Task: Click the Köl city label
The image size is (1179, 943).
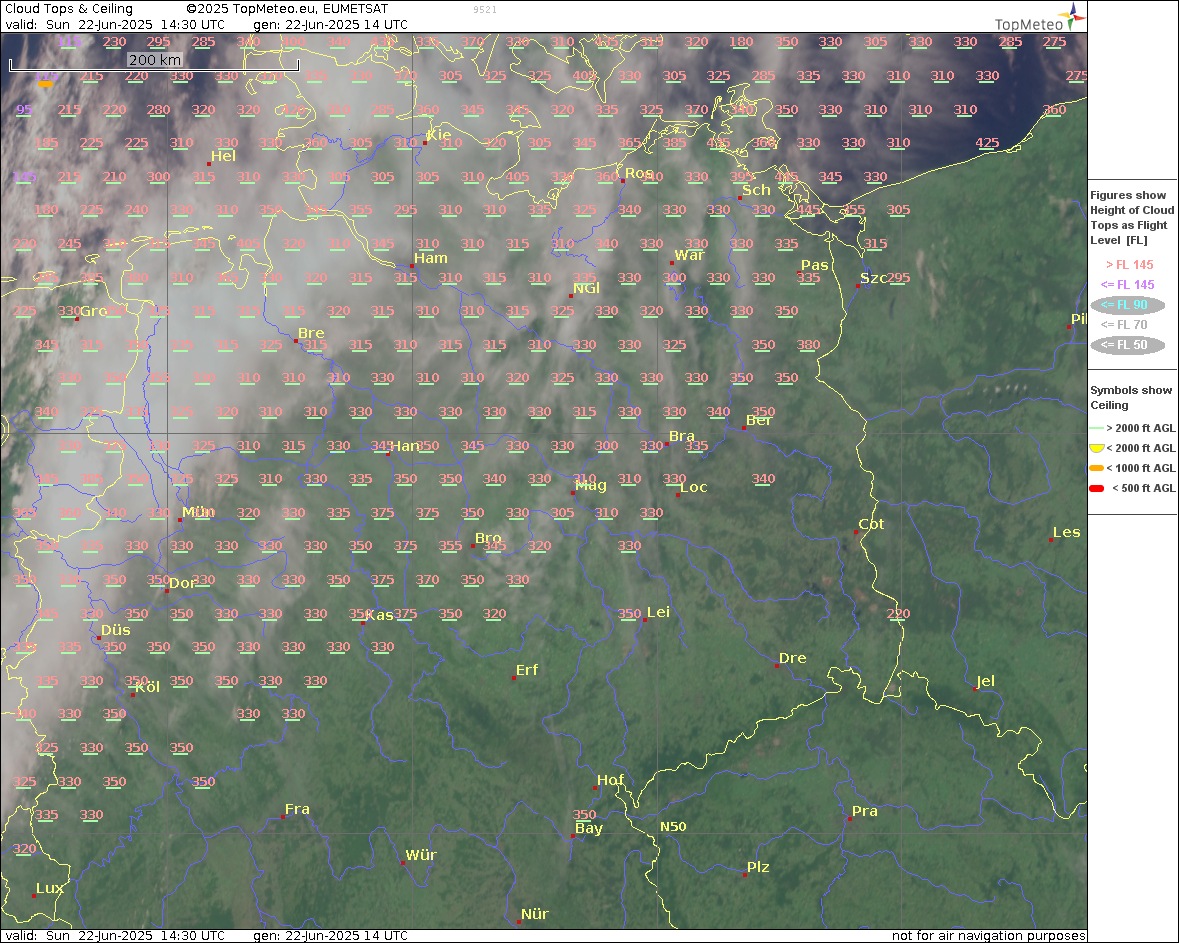Action: [148, 687]
